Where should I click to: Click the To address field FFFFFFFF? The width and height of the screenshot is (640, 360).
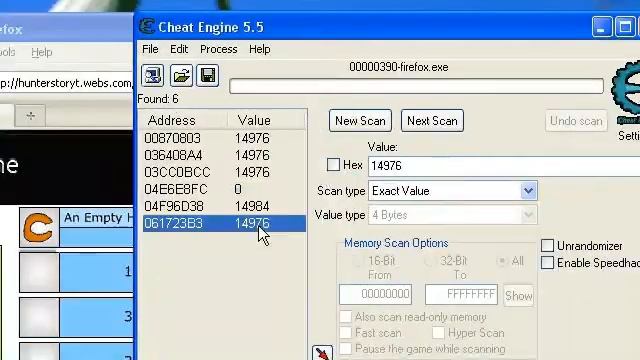pyautogui.click(x=461, y=294)
